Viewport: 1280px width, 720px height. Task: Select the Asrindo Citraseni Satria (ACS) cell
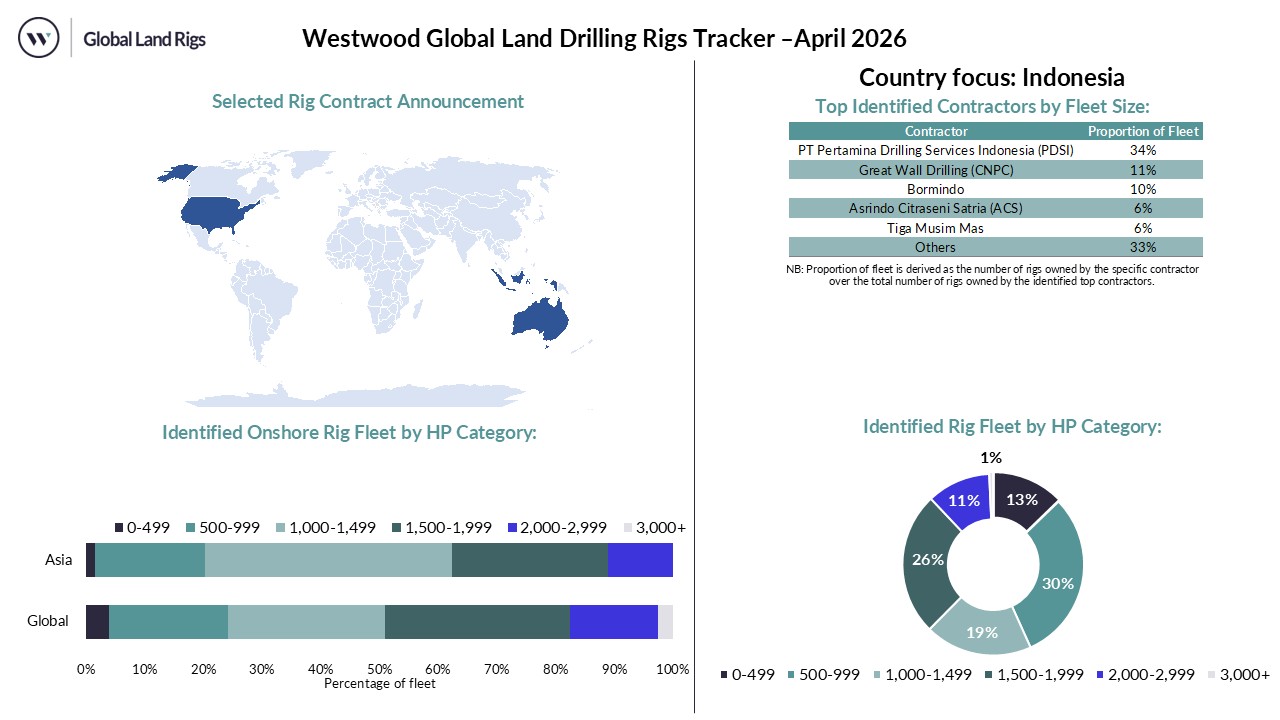[936, 208]
